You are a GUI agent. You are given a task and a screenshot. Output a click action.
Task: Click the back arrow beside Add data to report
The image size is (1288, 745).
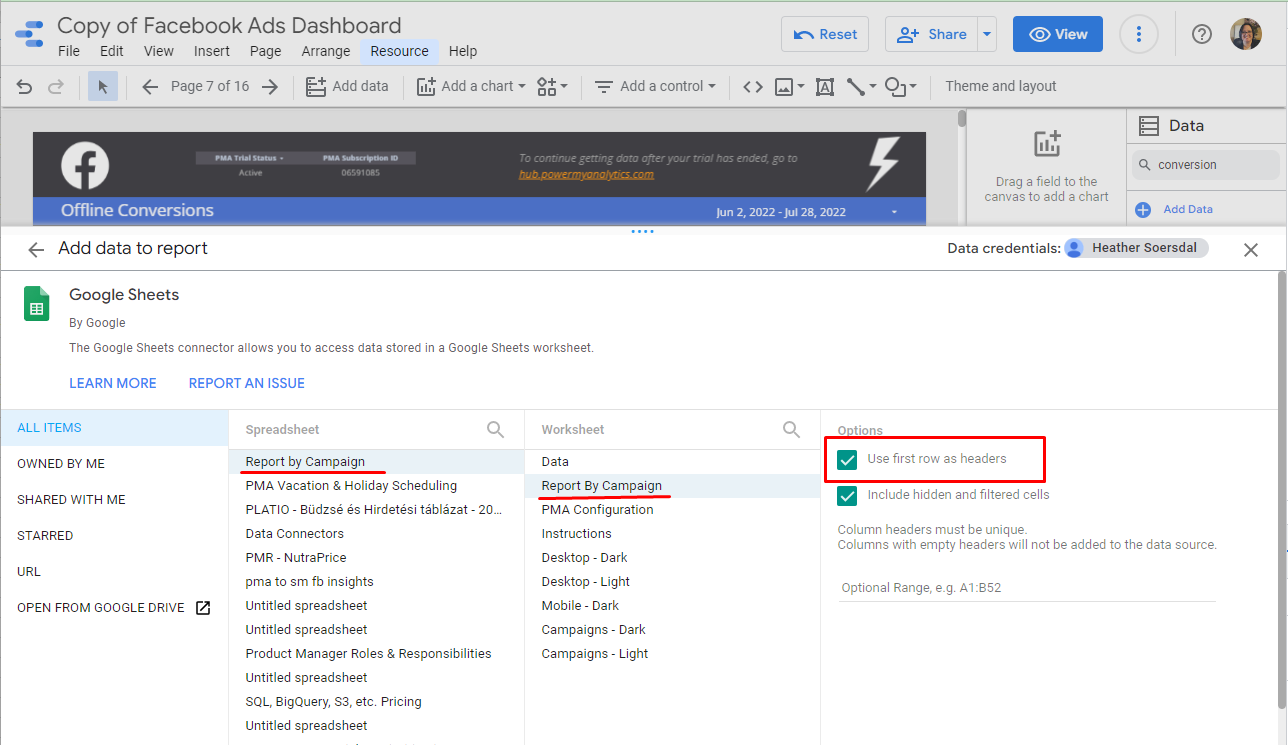36,250
